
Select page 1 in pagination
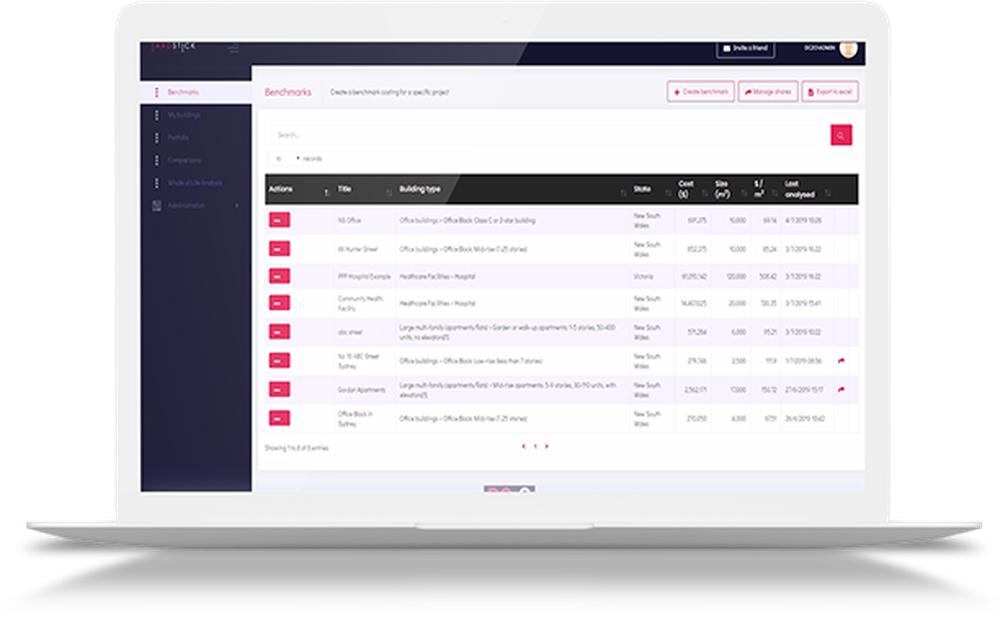click(x=535, y=447)
